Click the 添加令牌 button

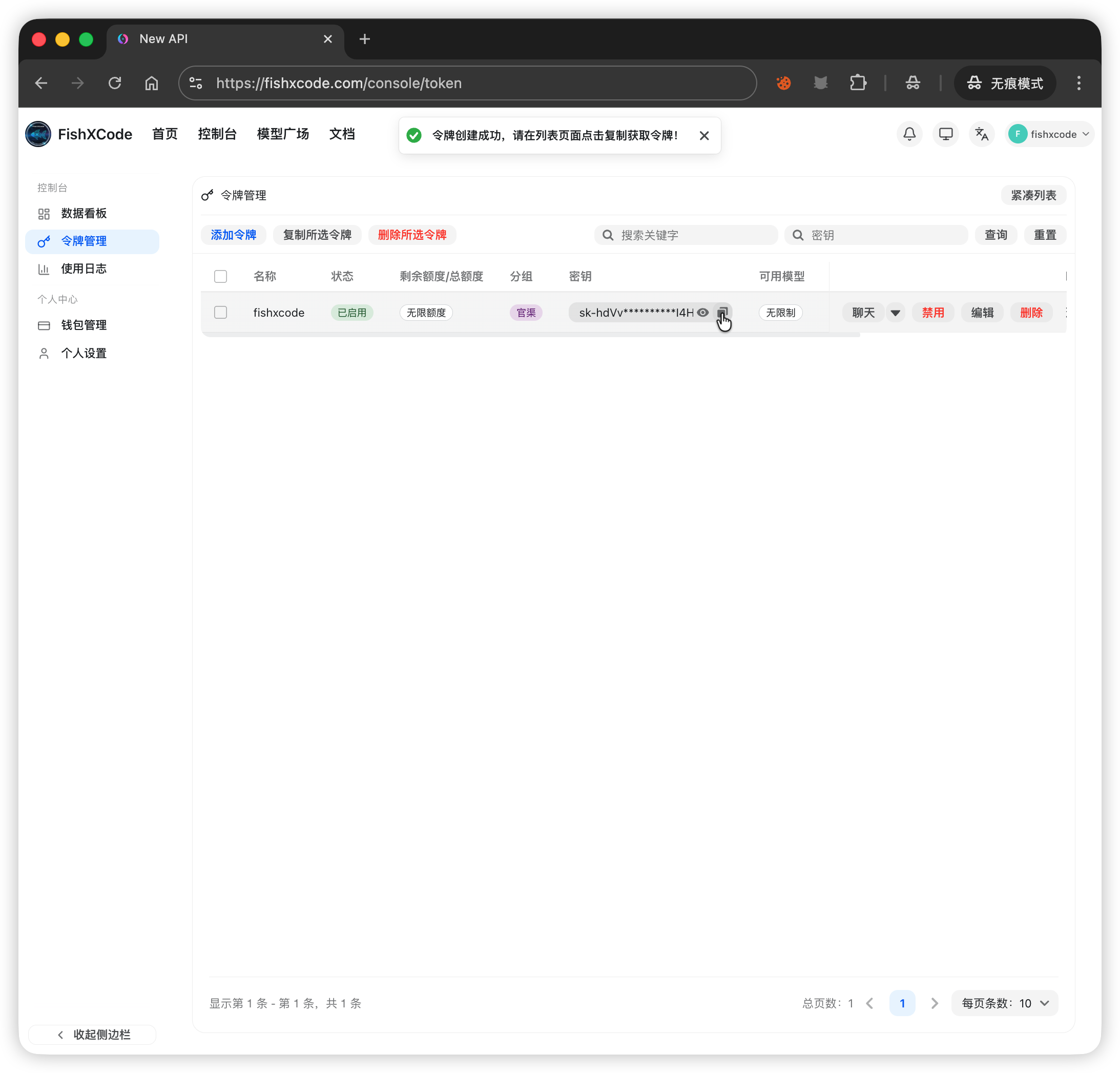click(x=233, y=235)
